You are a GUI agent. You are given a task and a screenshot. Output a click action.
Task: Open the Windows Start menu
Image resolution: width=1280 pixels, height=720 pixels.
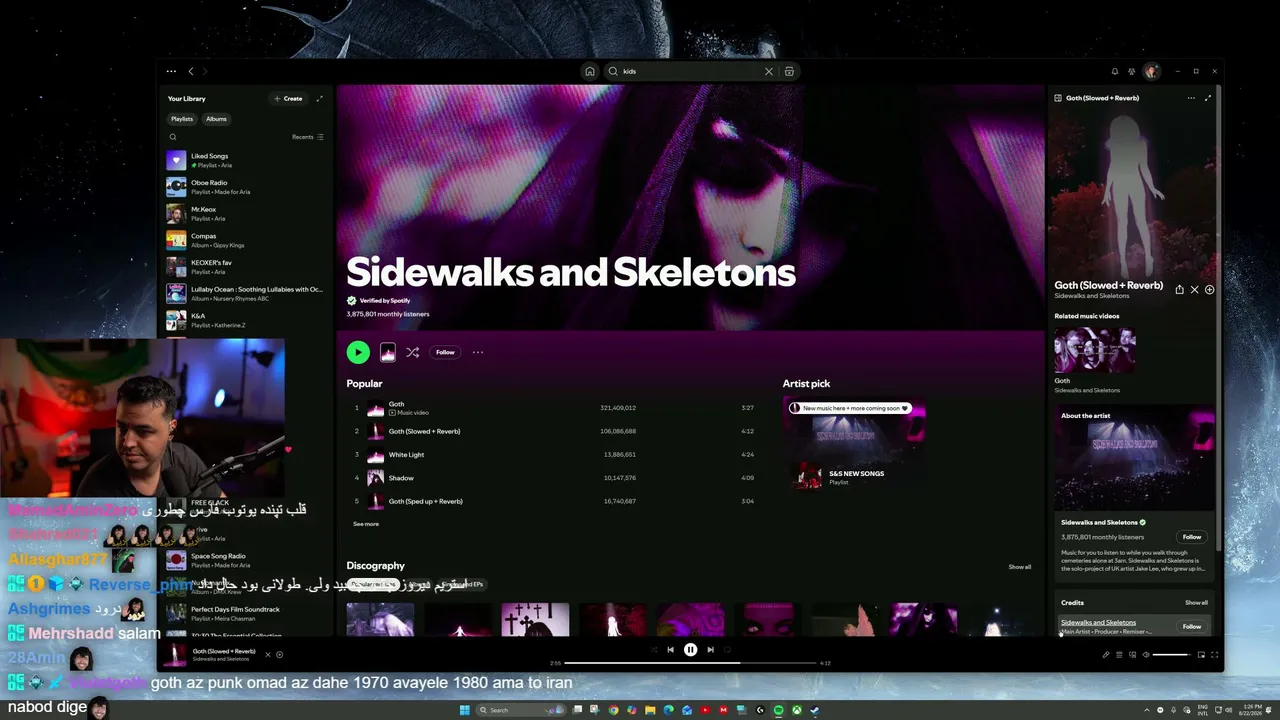[x=464, y=710]
